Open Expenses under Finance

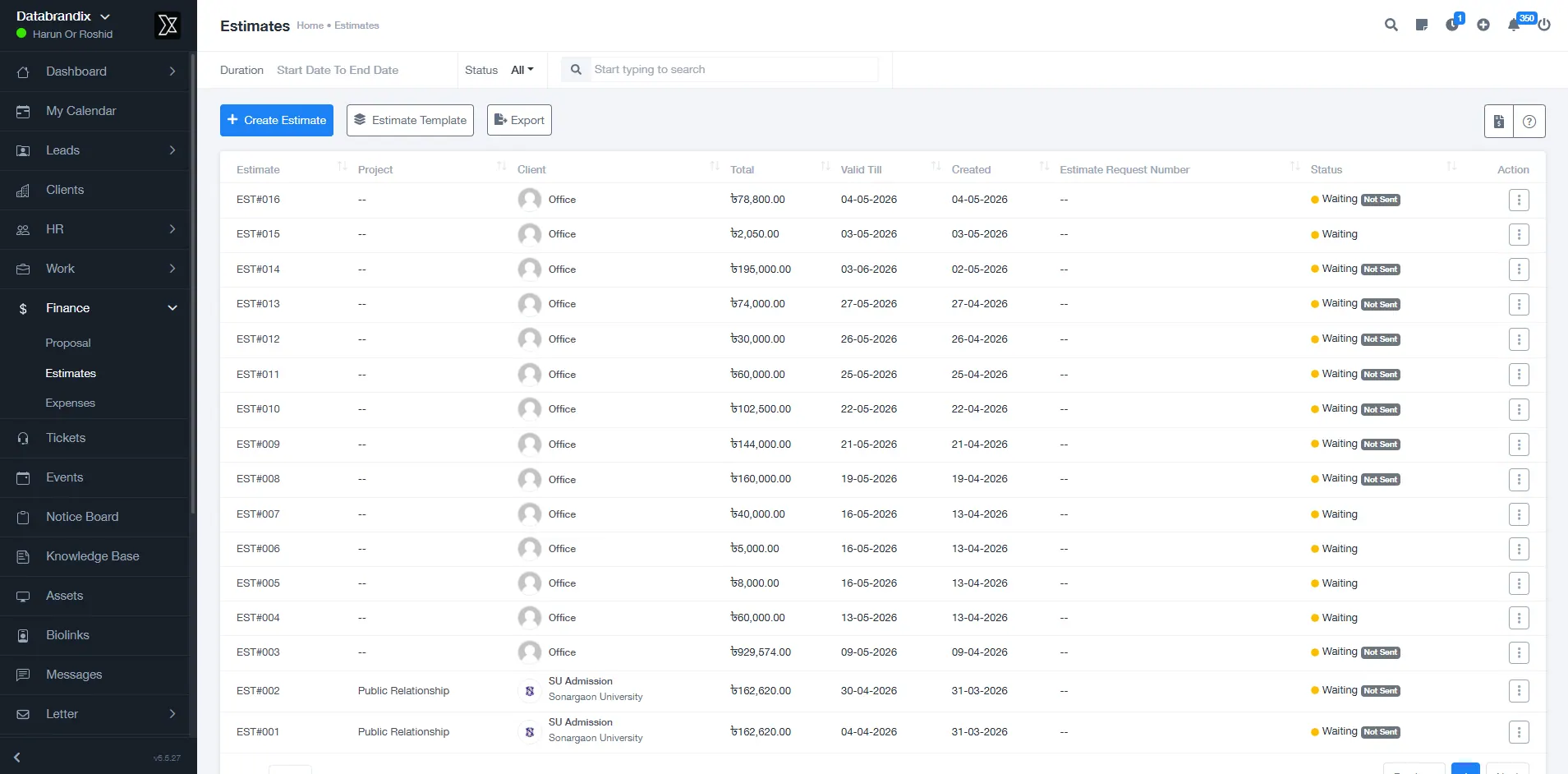coord(71,403)
